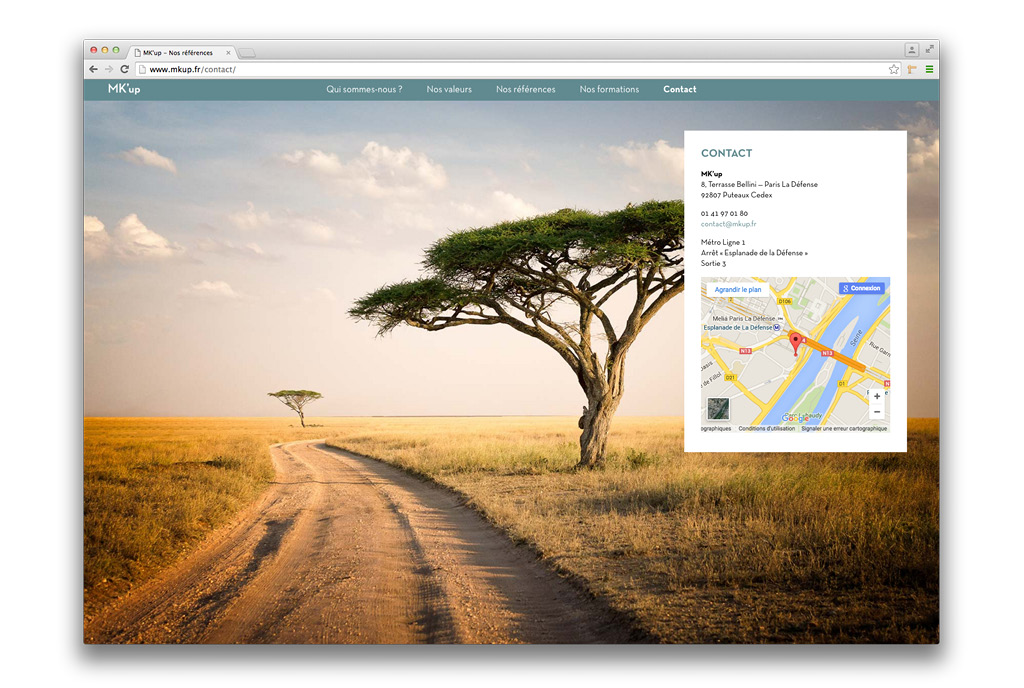Click the MK'up logo in header

click(124, 89)
